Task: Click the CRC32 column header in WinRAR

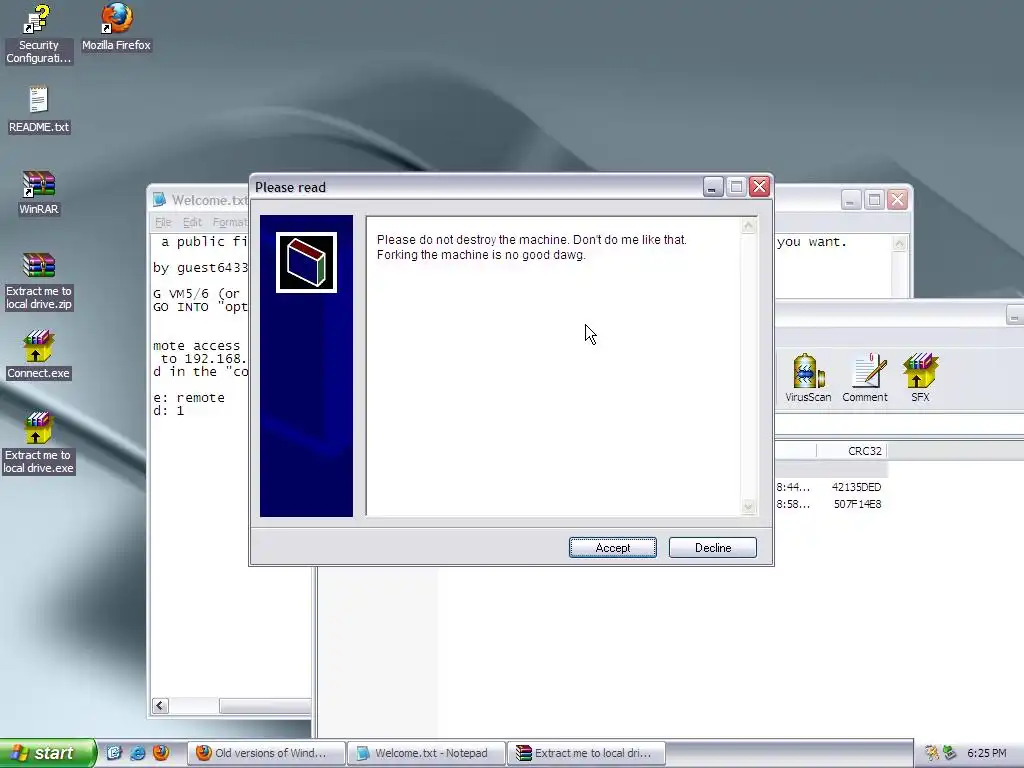Action: [851, 451]
